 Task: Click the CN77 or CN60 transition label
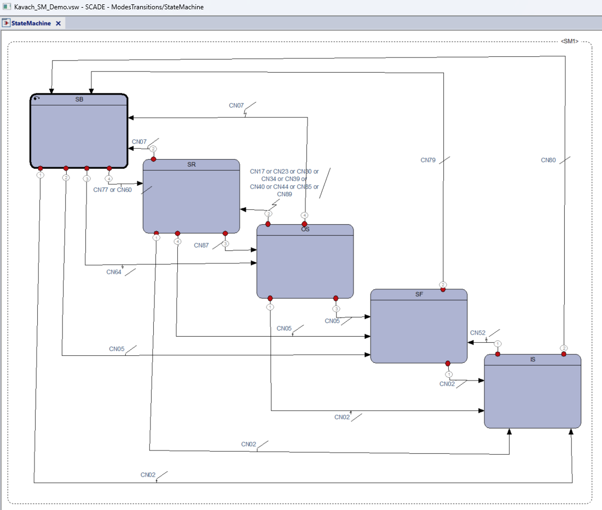coord(112,190)
